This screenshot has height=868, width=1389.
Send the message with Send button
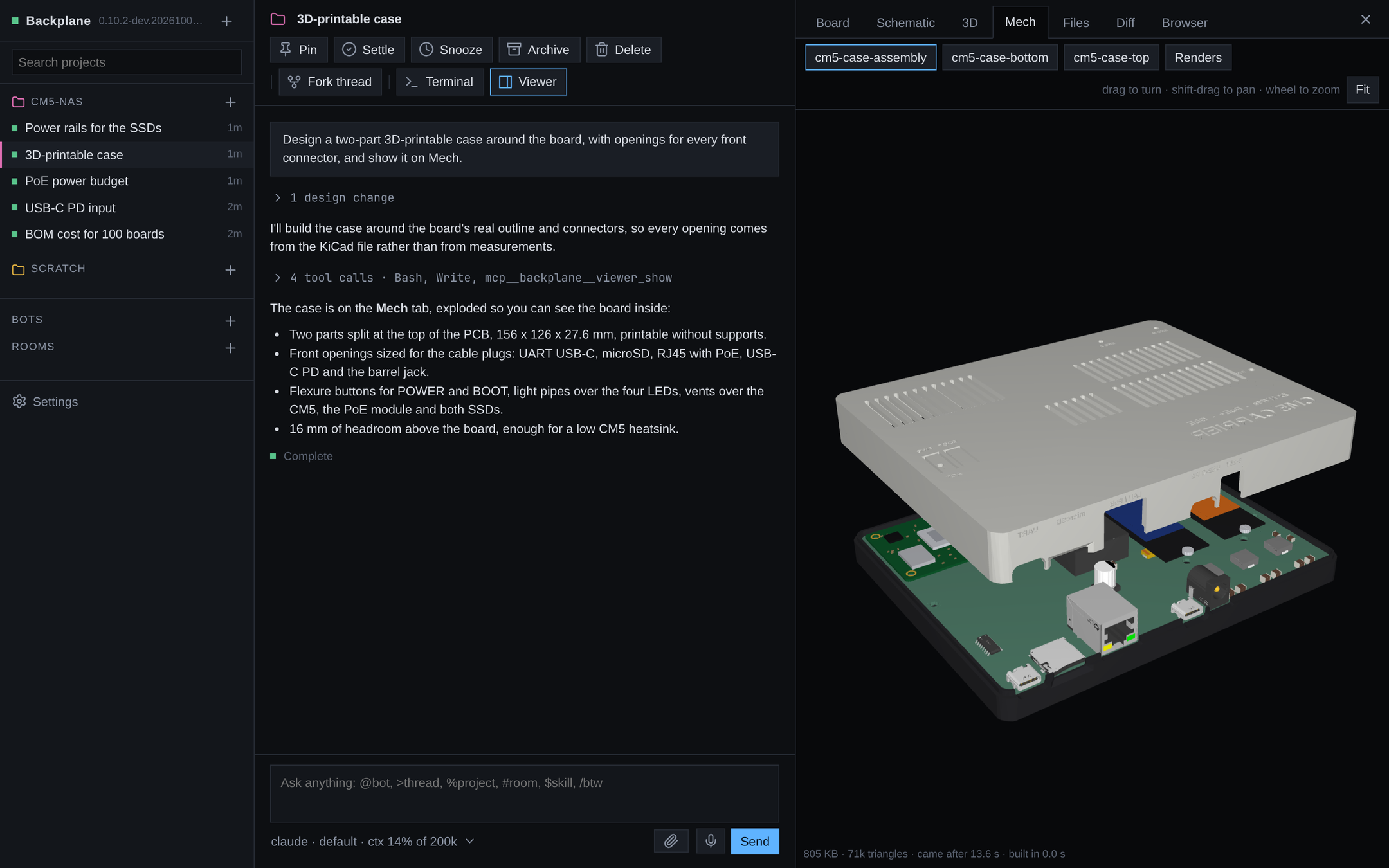754,841
